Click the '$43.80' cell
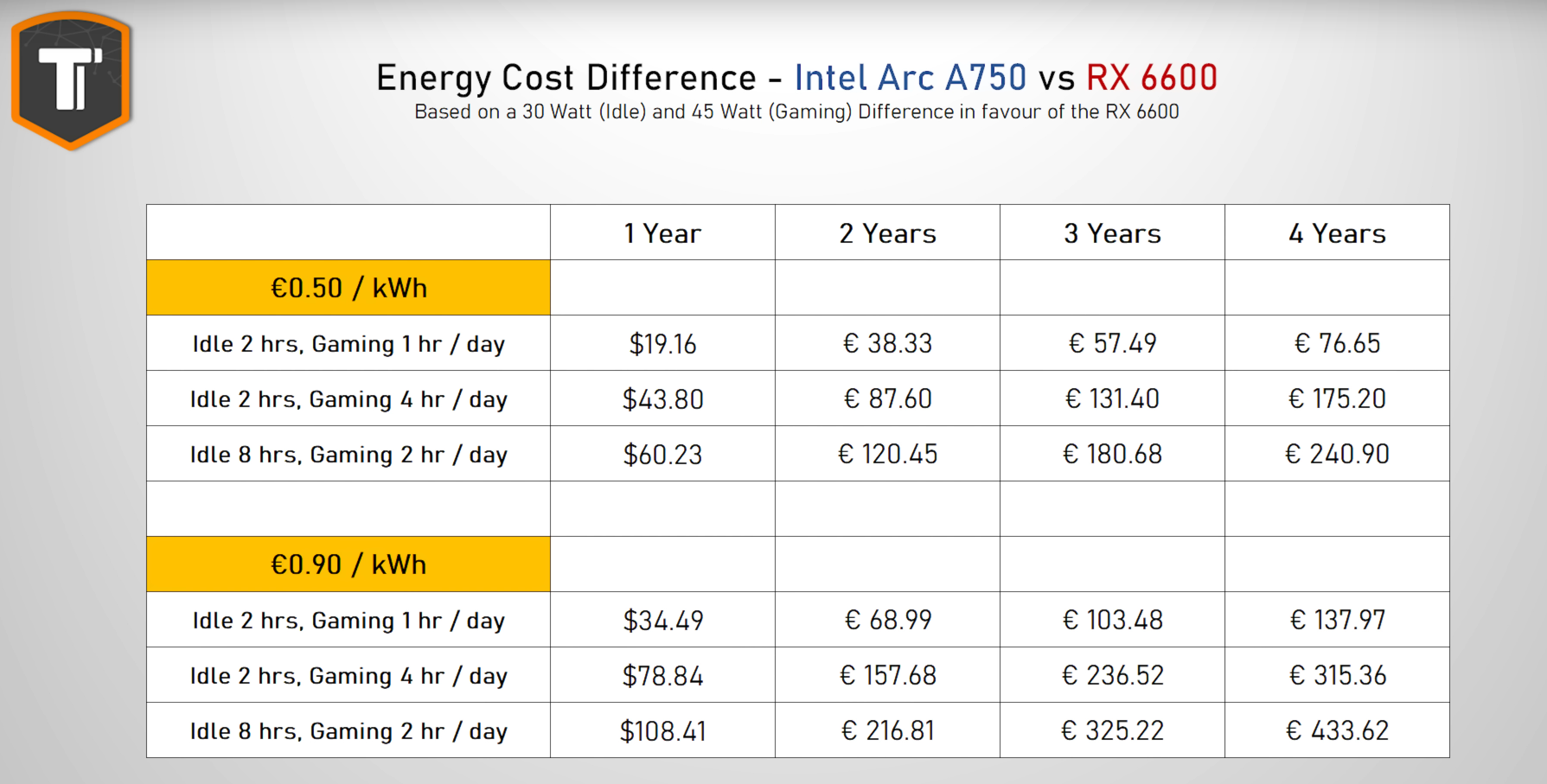Image resolution: width=1547 pixels, height=784 pixels. point(663,398)
